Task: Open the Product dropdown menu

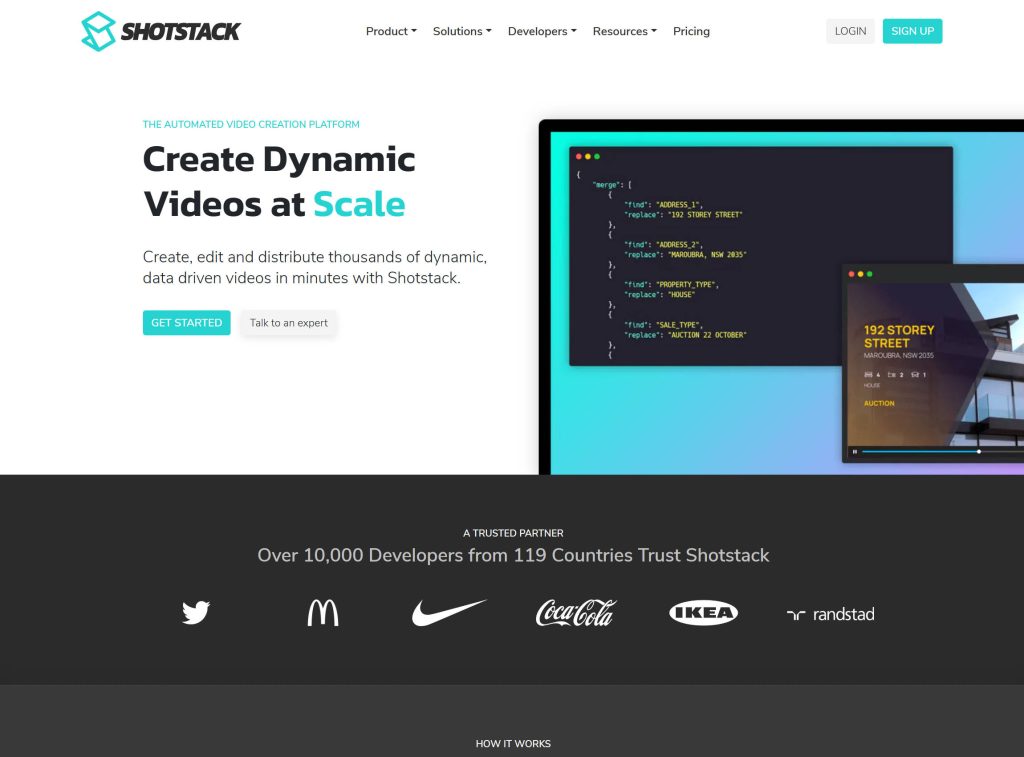Action: click(391, 31)
